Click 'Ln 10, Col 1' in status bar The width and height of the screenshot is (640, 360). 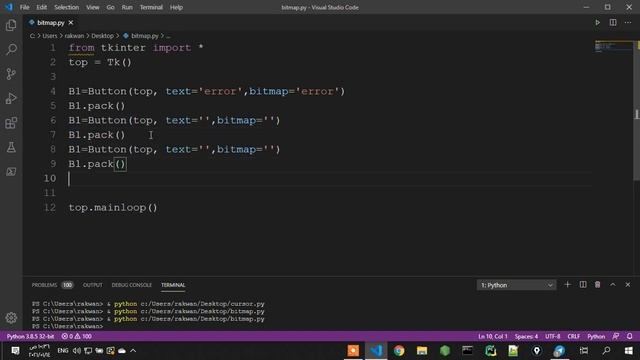[x=493, y=336]
